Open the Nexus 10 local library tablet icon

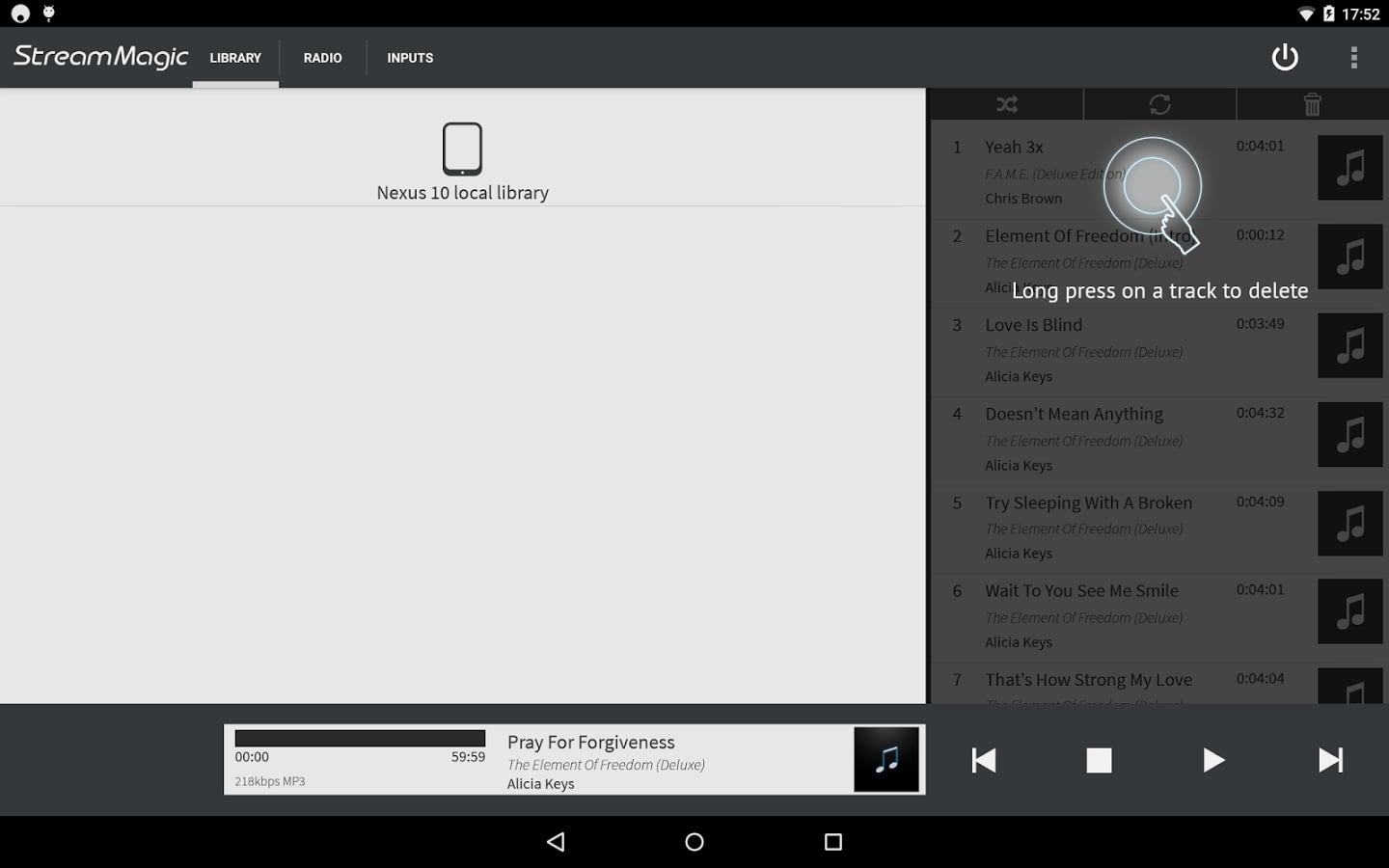coord(462,149)
